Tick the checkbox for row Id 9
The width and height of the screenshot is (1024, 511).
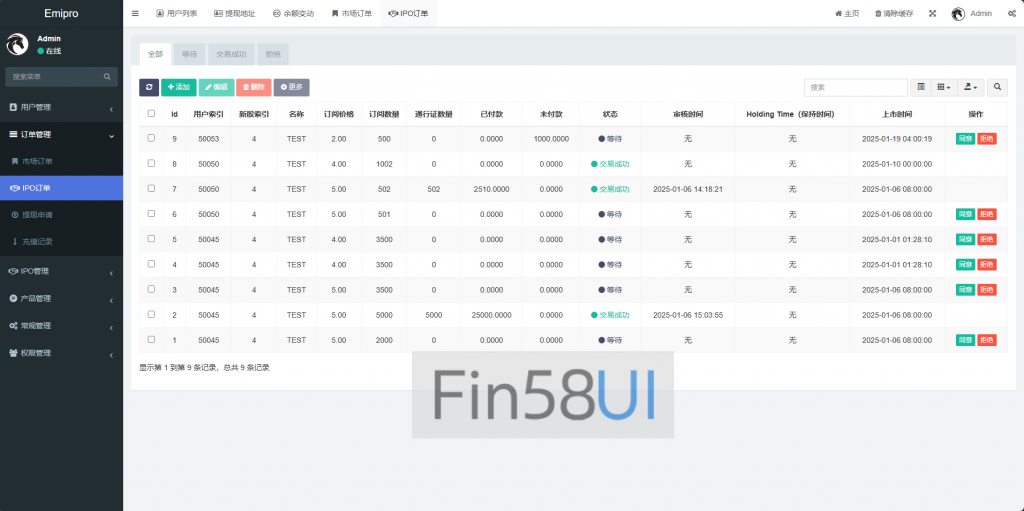151,138
